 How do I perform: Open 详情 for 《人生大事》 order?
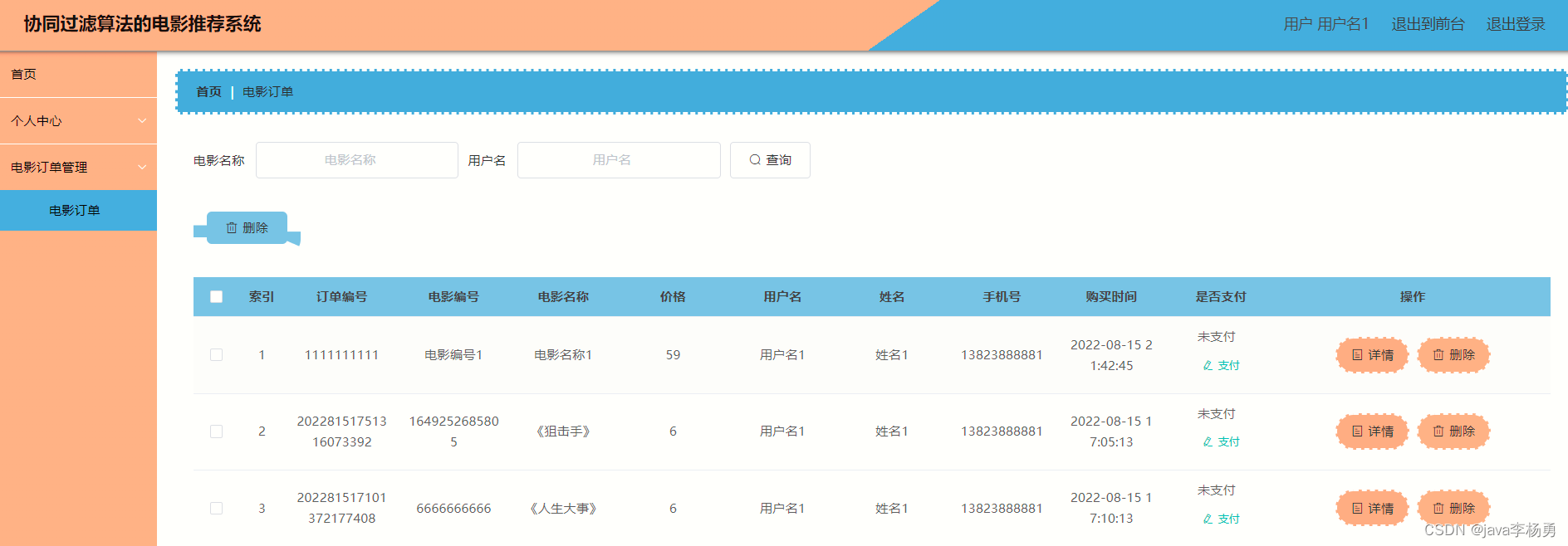(x=1372, y=508)
